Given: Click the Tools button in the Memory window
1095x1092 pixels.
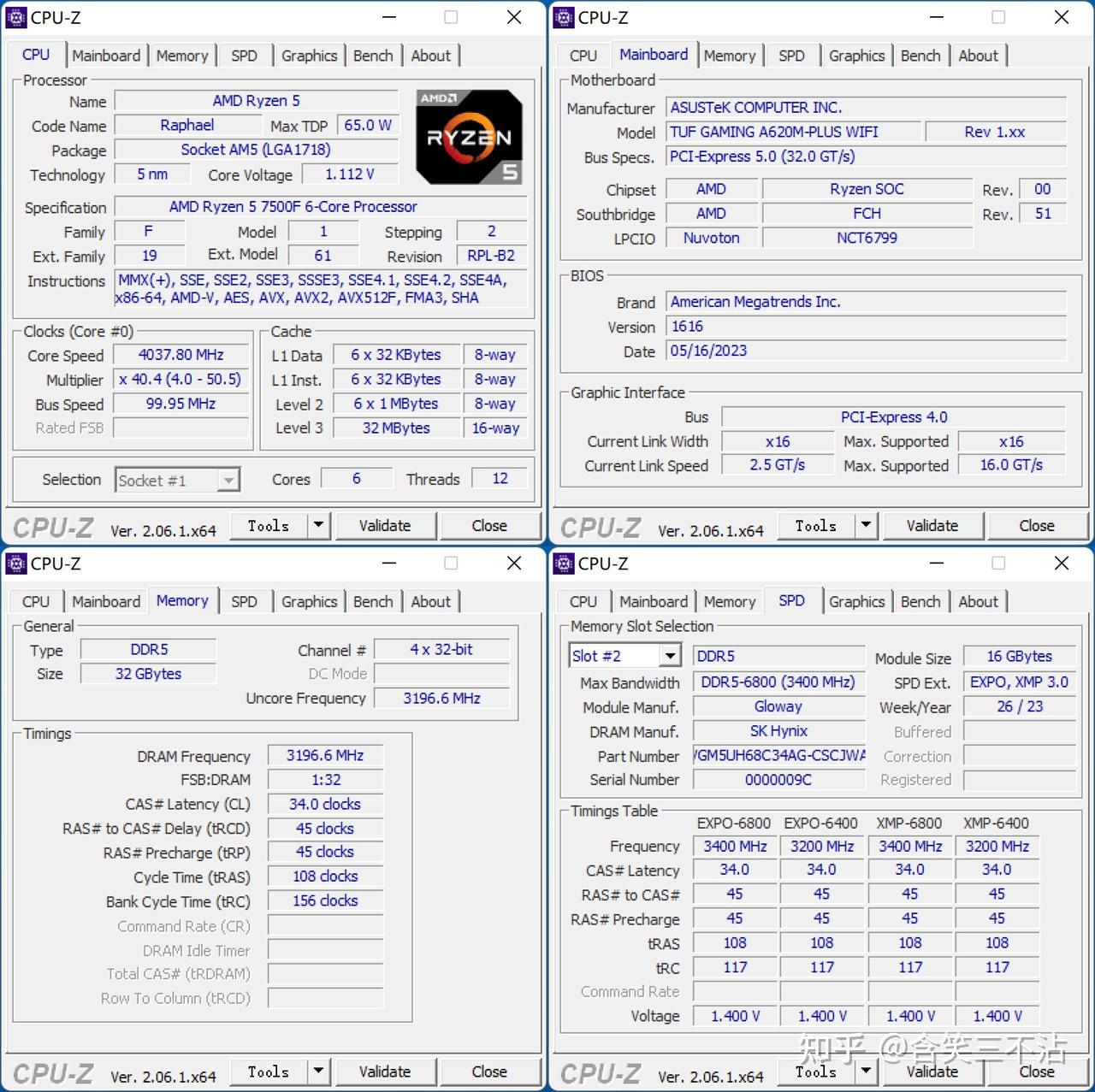Looking at the screenshot, I should tap(268, 1071).
